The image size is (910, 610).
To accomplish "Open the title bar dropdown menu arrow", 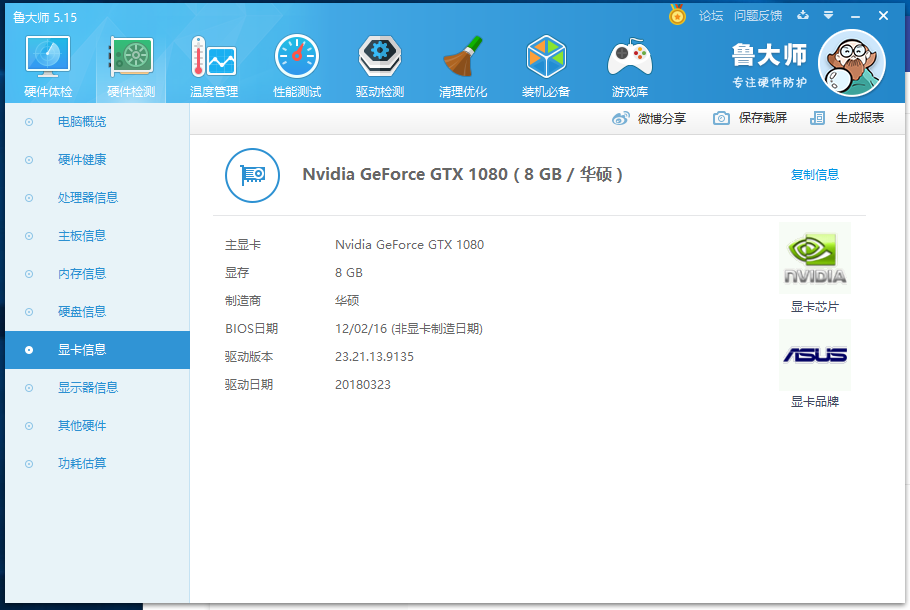I will 829,16.
